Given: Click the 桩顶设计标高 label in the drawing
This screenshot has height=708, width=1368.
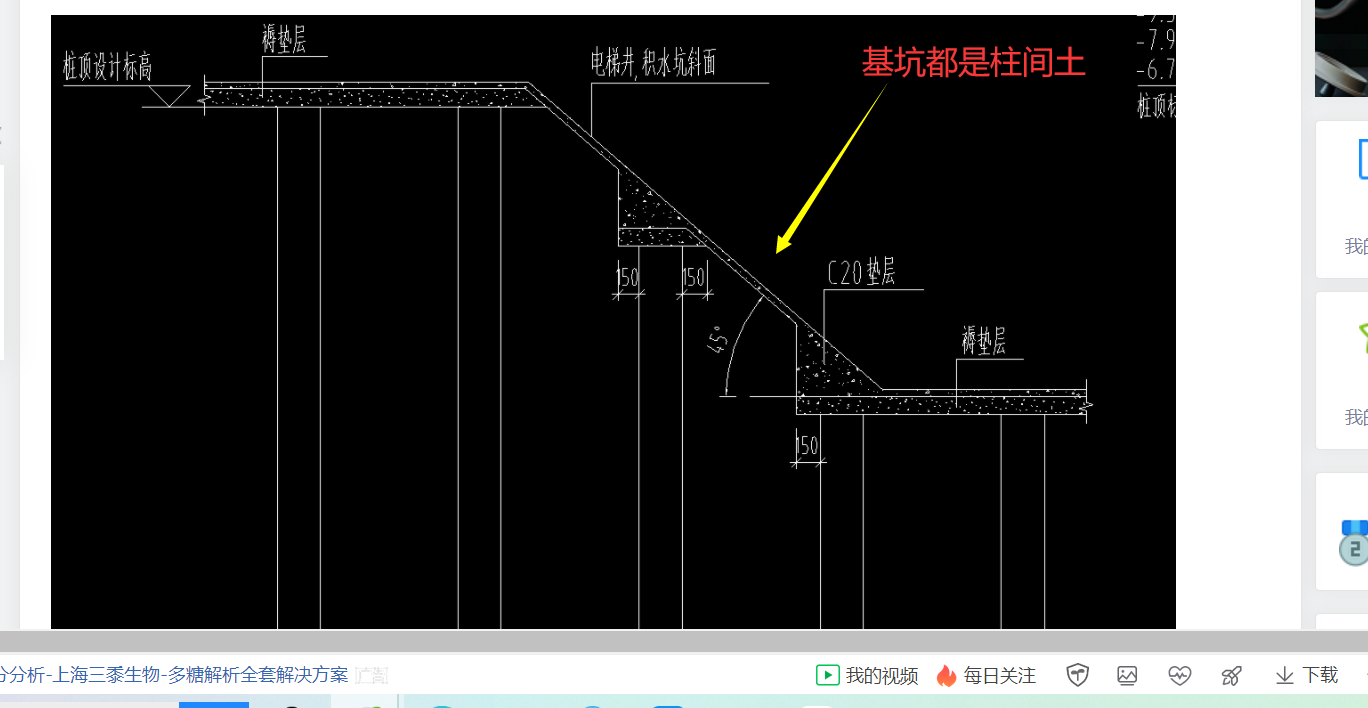Looking at the screenshot, I should pos(108,68).
